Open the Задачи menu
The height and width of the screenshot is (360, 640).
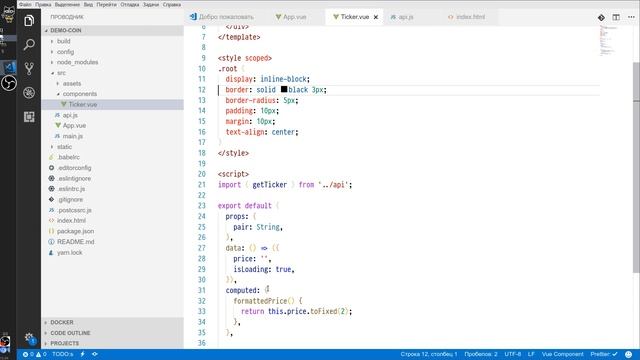(151, 4)
